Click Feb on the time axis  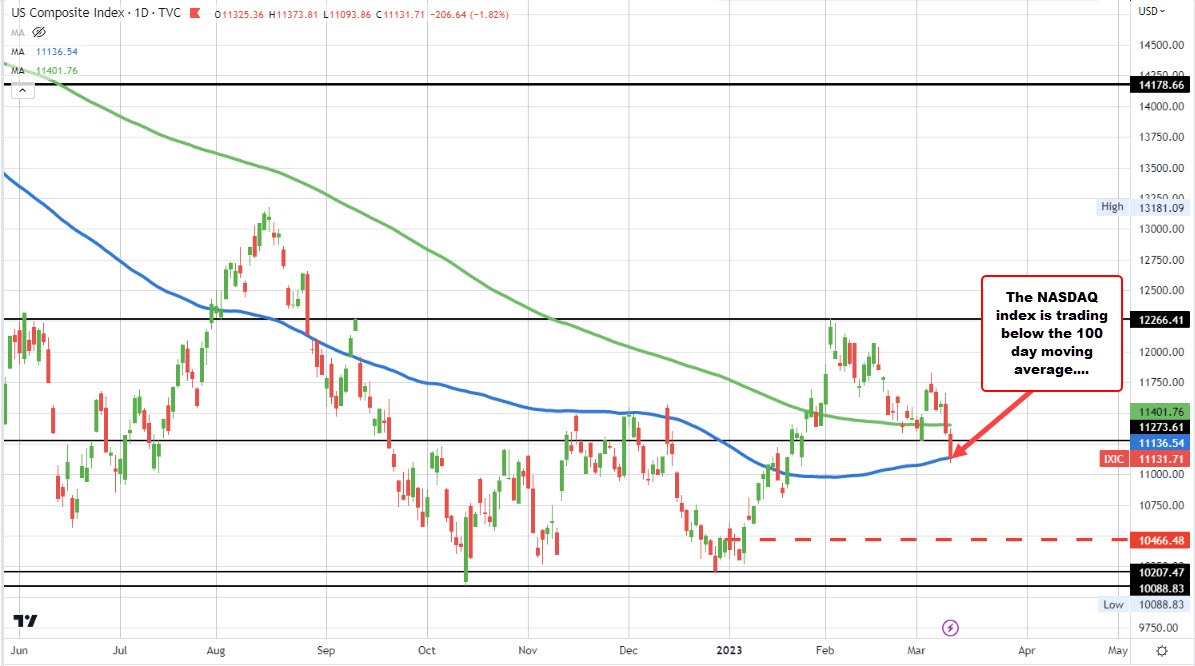tap(825, 650)
